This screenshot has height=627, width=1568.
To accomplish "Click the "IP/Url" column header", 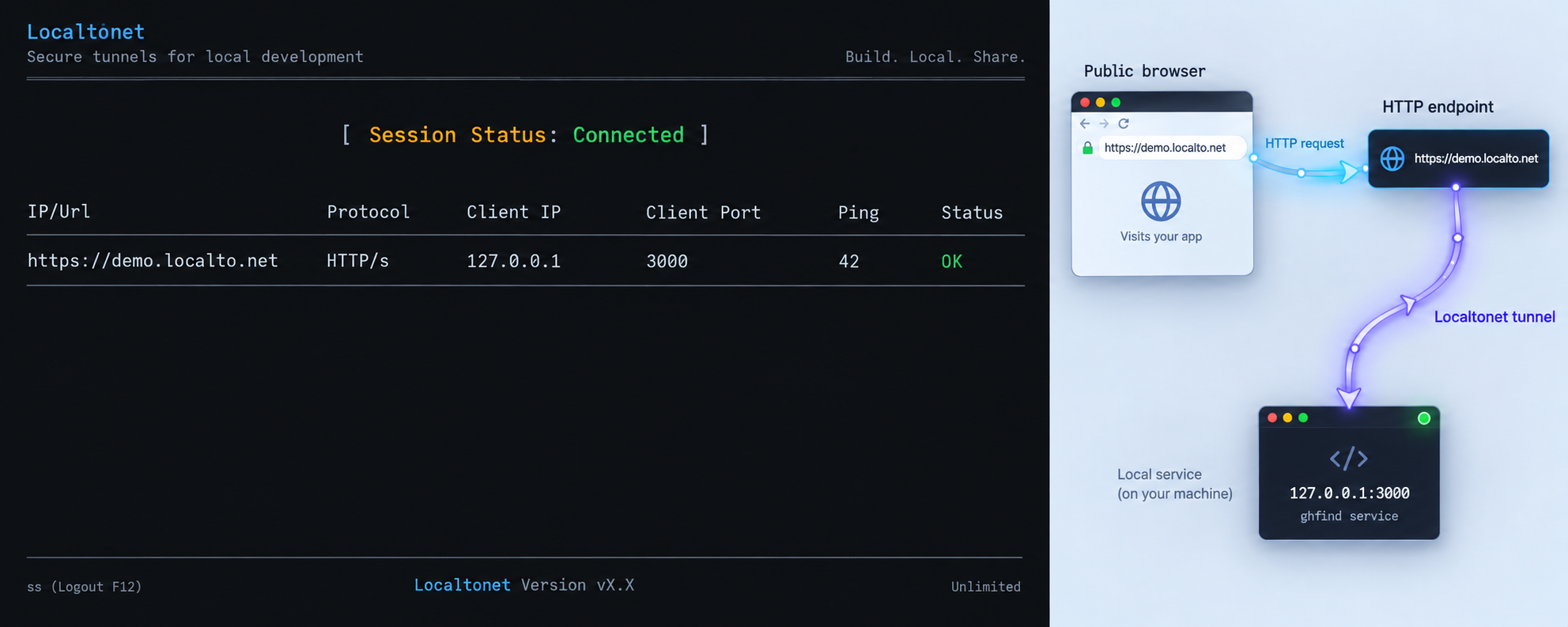I will click(x=59, y=212).
